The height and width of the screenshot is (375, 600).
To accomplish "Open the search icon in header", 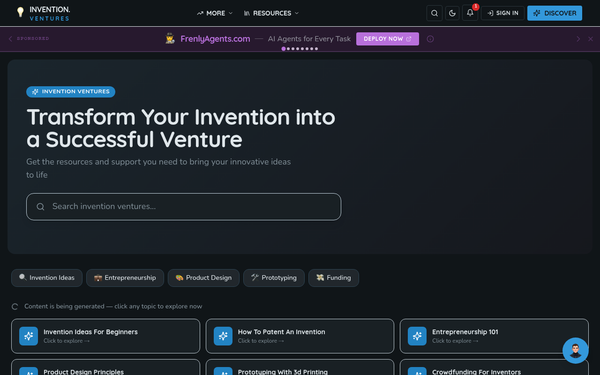I will click(x=434, y=13).
